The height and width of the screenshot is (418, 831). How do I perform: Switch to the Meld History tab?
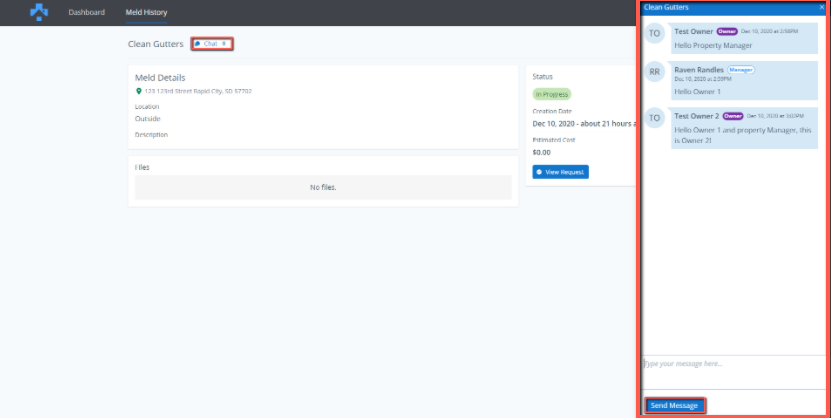[x=146, y=12]
